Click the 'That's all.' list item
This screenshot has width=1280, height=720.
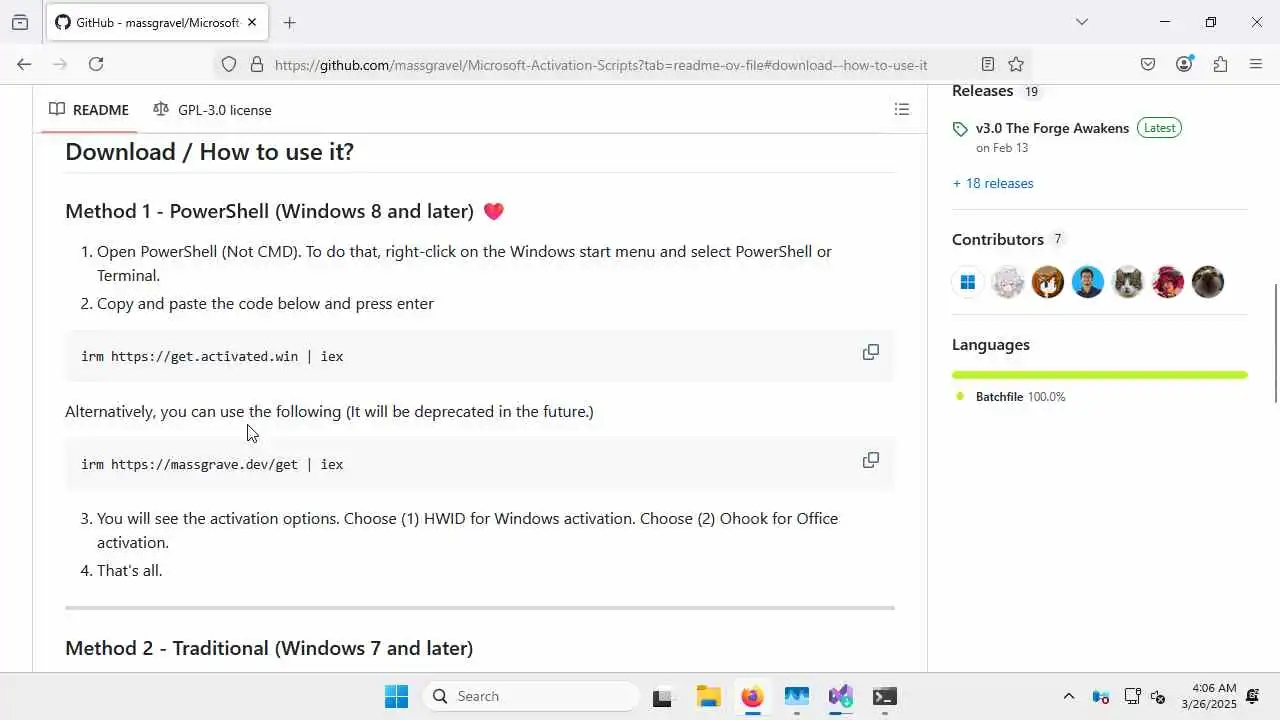point(129,570)
